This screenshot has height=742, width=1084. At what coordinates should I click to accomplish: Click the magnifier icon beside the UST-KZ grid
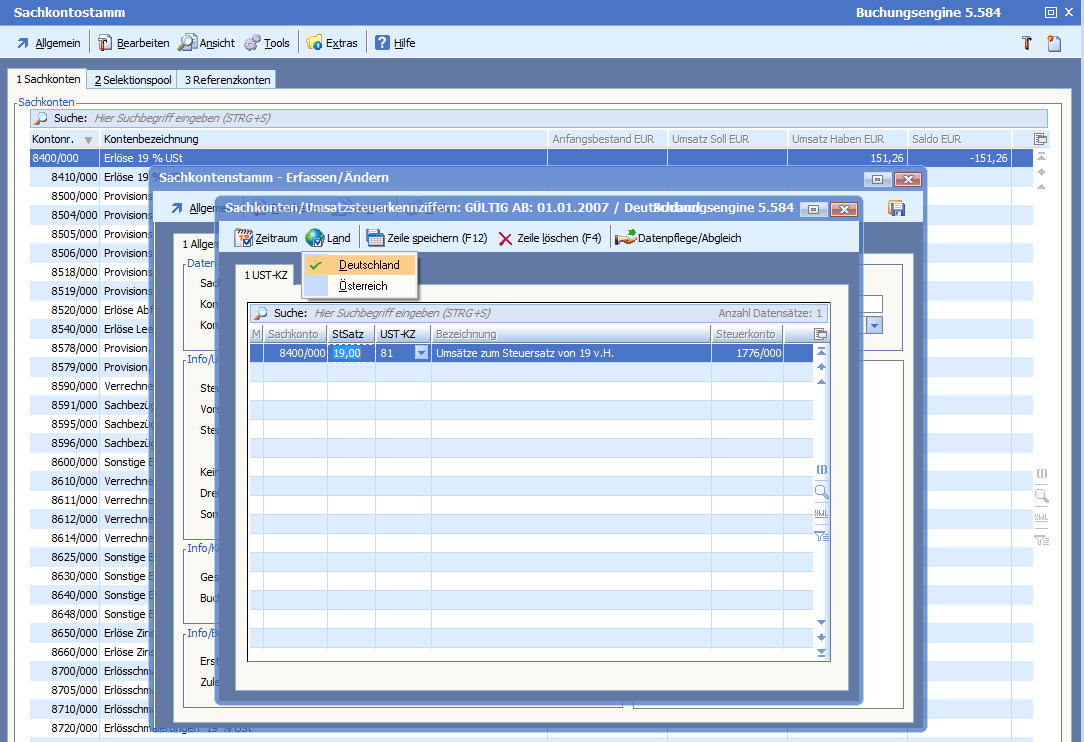pyautogui.click(x=821, y=491)
